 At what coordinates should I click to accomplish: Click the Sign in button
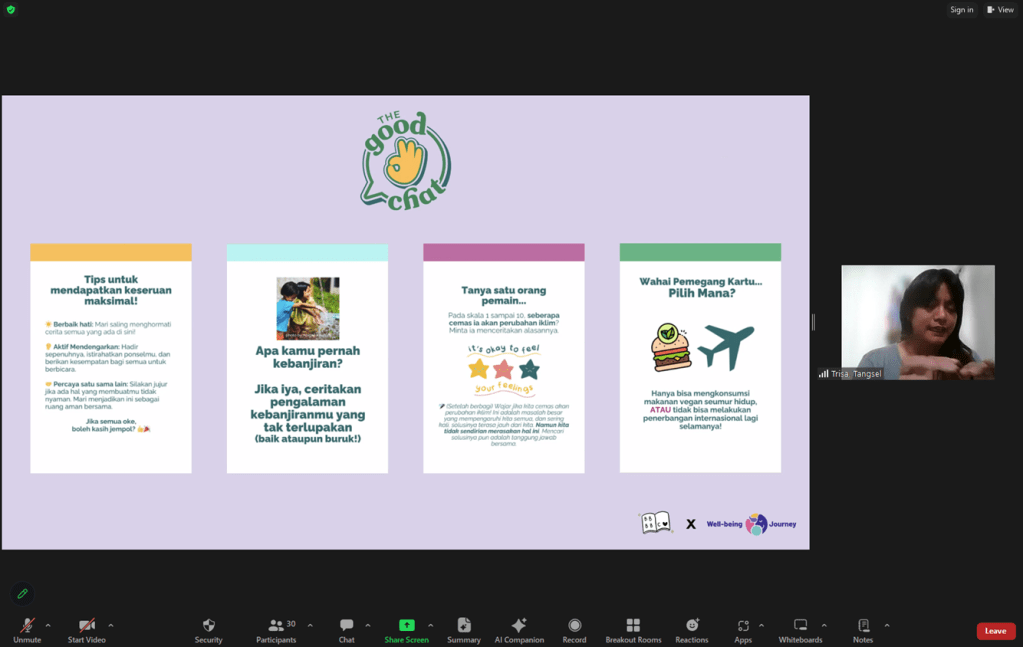(961, 10)
